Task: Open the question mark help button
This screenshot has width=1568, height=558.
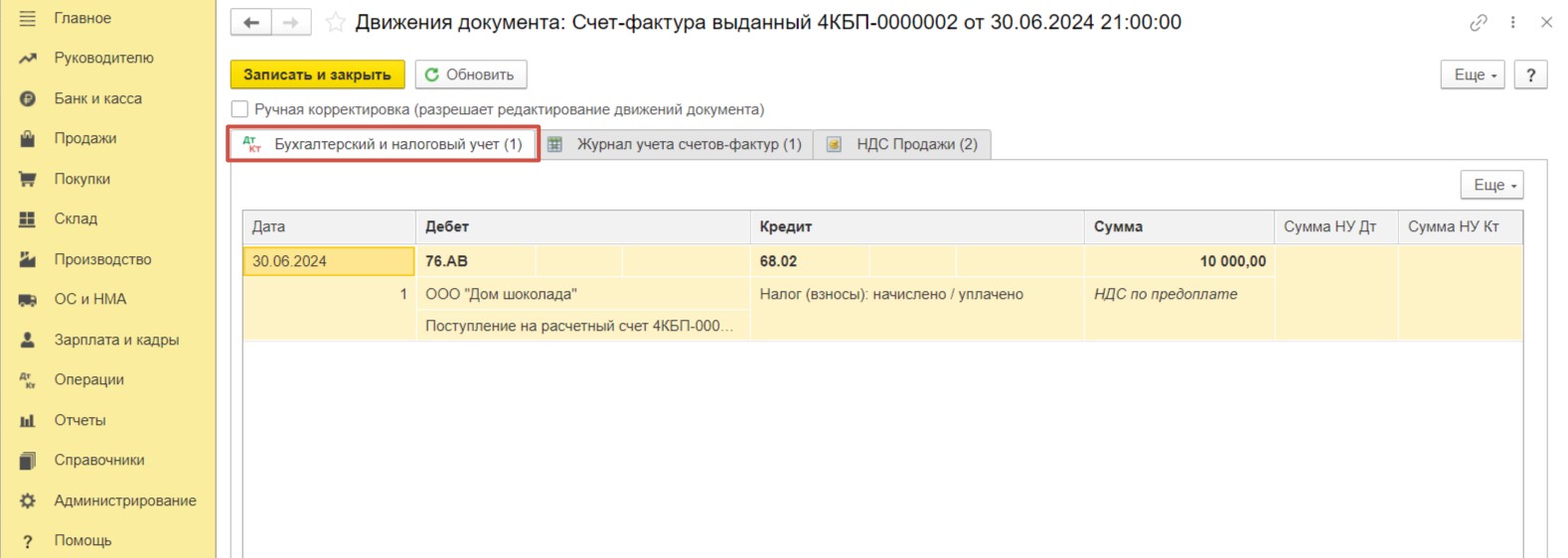Action: [x=1531, y=74]
